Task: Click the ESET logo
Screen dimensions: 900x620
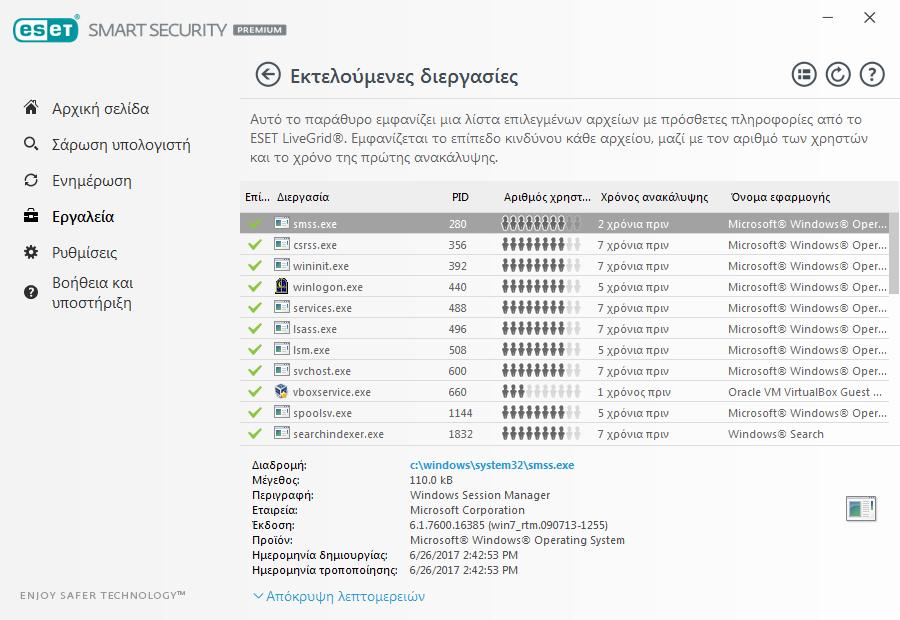Action: [x=46, y=29]
